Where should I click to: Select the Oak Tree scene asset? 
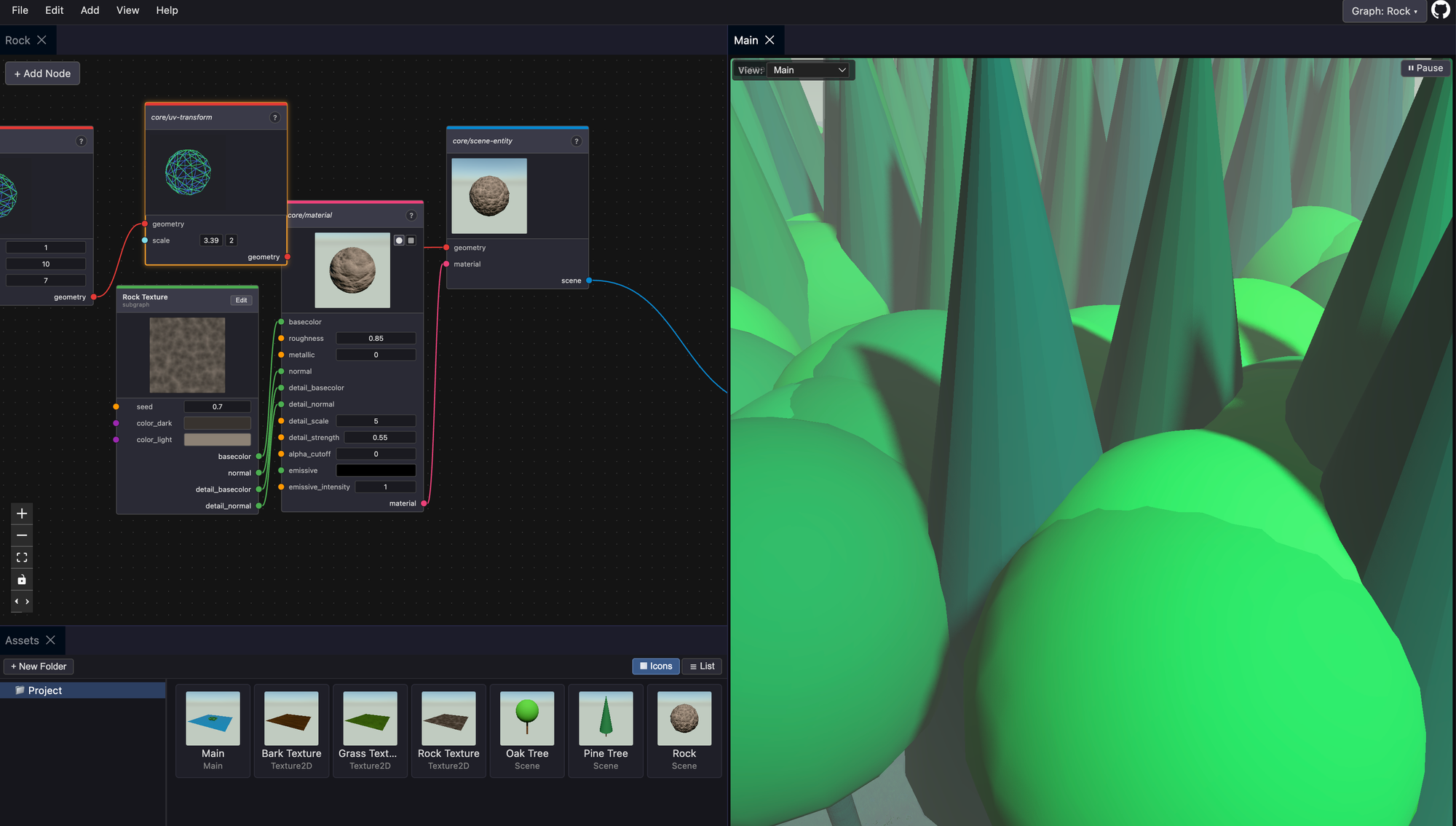tap(527, 731)
